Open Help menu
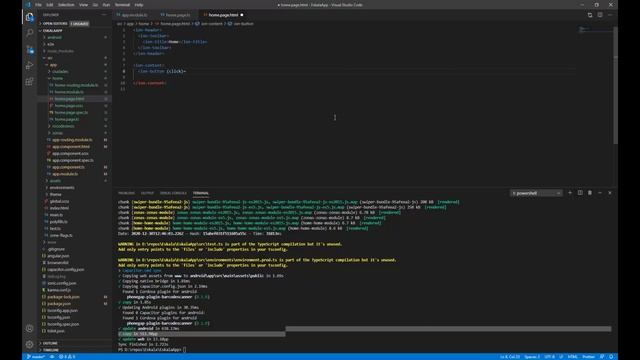Screen dimensions: 640x360 [x=139, y=5]
